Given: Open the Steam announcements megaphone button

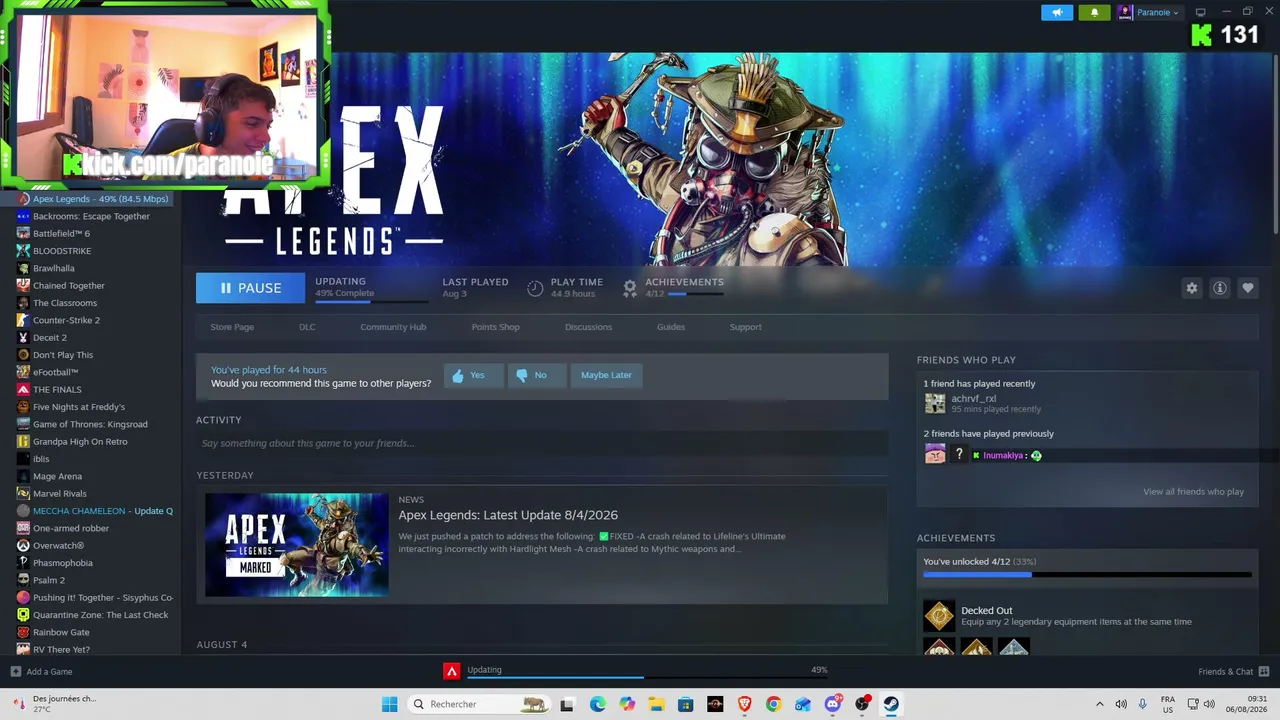Looking at the screenshot, I should click(x=1057, y=12).
